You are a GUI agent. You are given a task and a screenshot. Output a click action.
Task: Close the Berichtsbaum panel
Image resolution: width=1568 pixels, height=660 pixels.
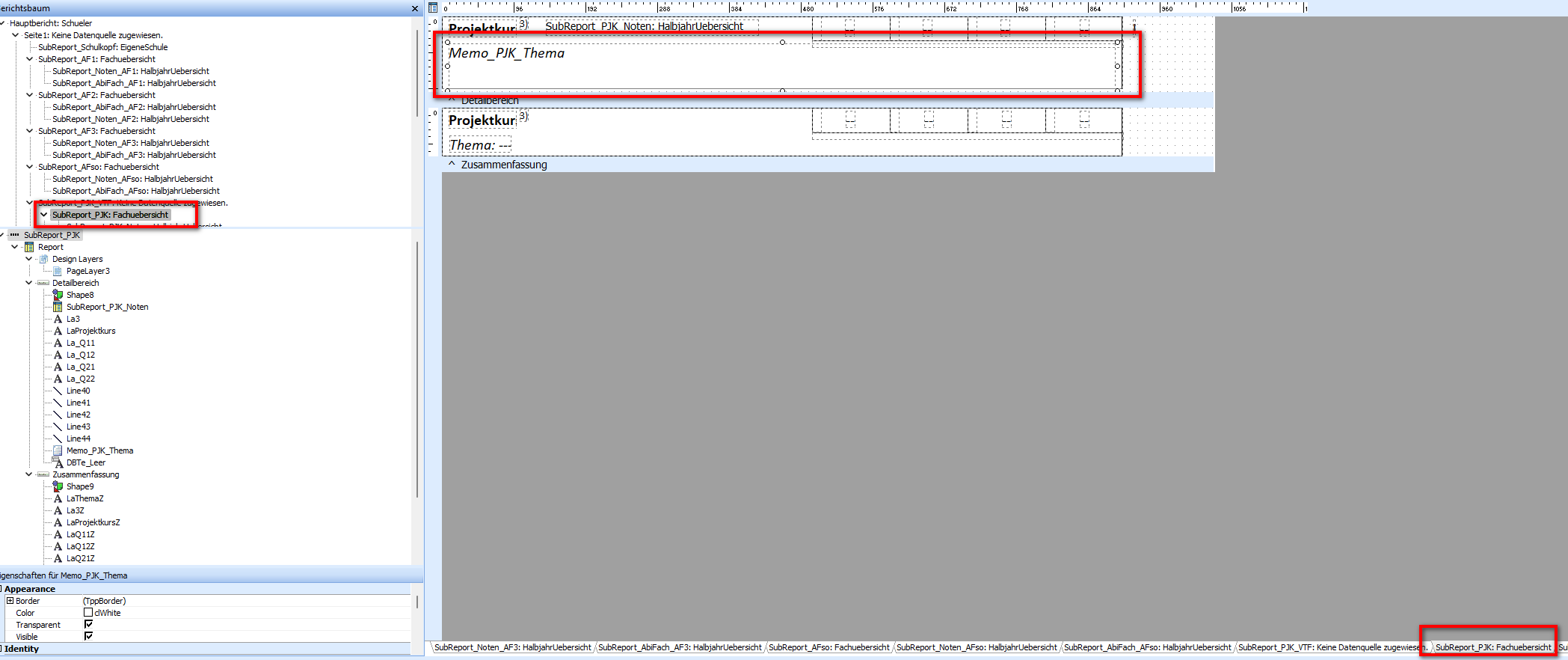click(x=415, y=8)
